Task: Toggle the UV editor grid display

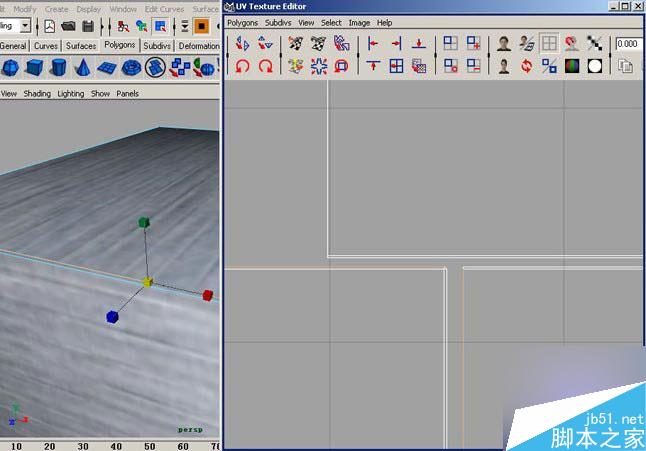Action: (549, 43)
